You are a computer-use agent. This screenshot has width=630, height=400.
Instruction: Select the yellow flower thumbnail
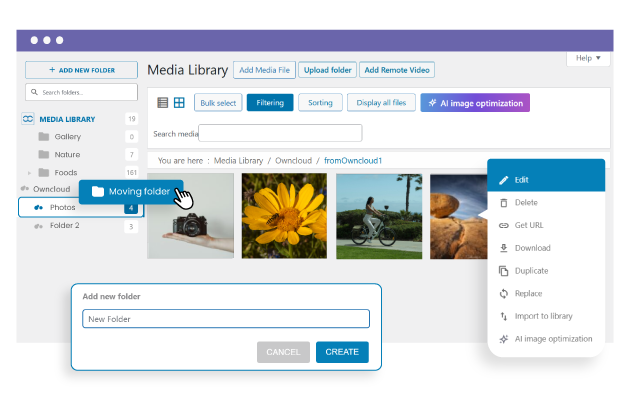(284, 216)
